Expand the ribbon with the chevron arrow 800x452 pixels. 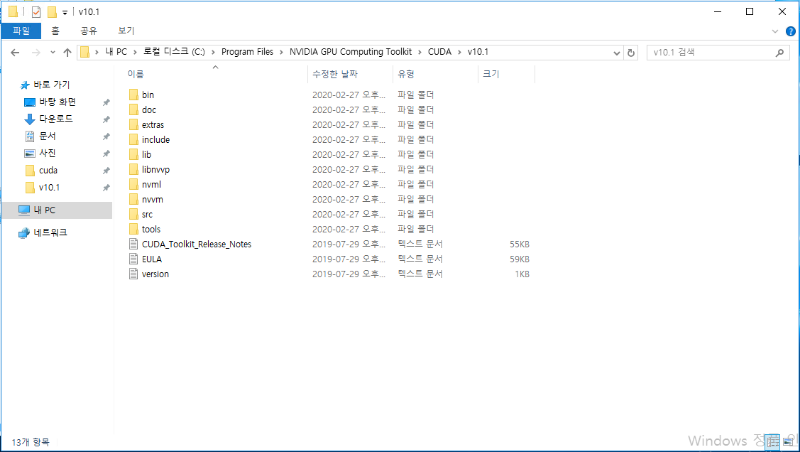click(776, 31)
